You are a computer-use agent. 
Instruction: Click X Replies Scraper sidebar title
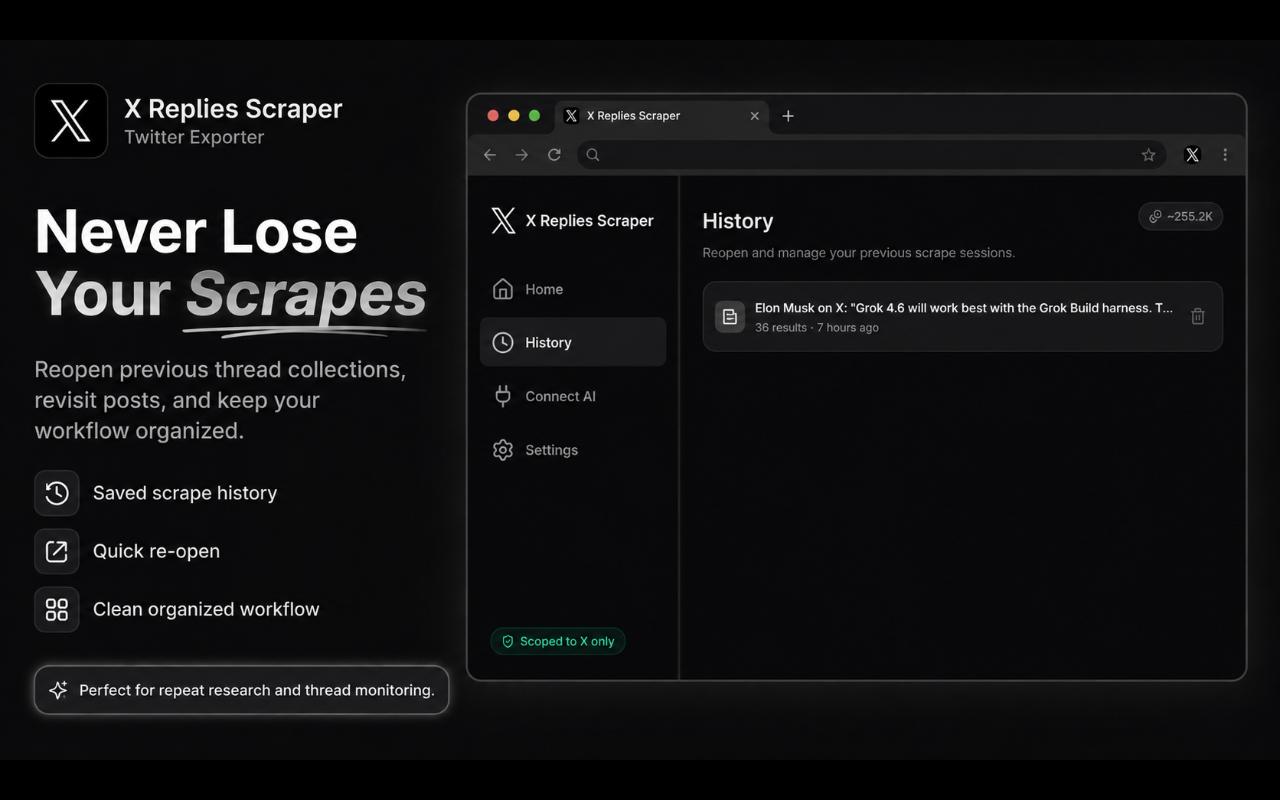click(x=589, y=220)
